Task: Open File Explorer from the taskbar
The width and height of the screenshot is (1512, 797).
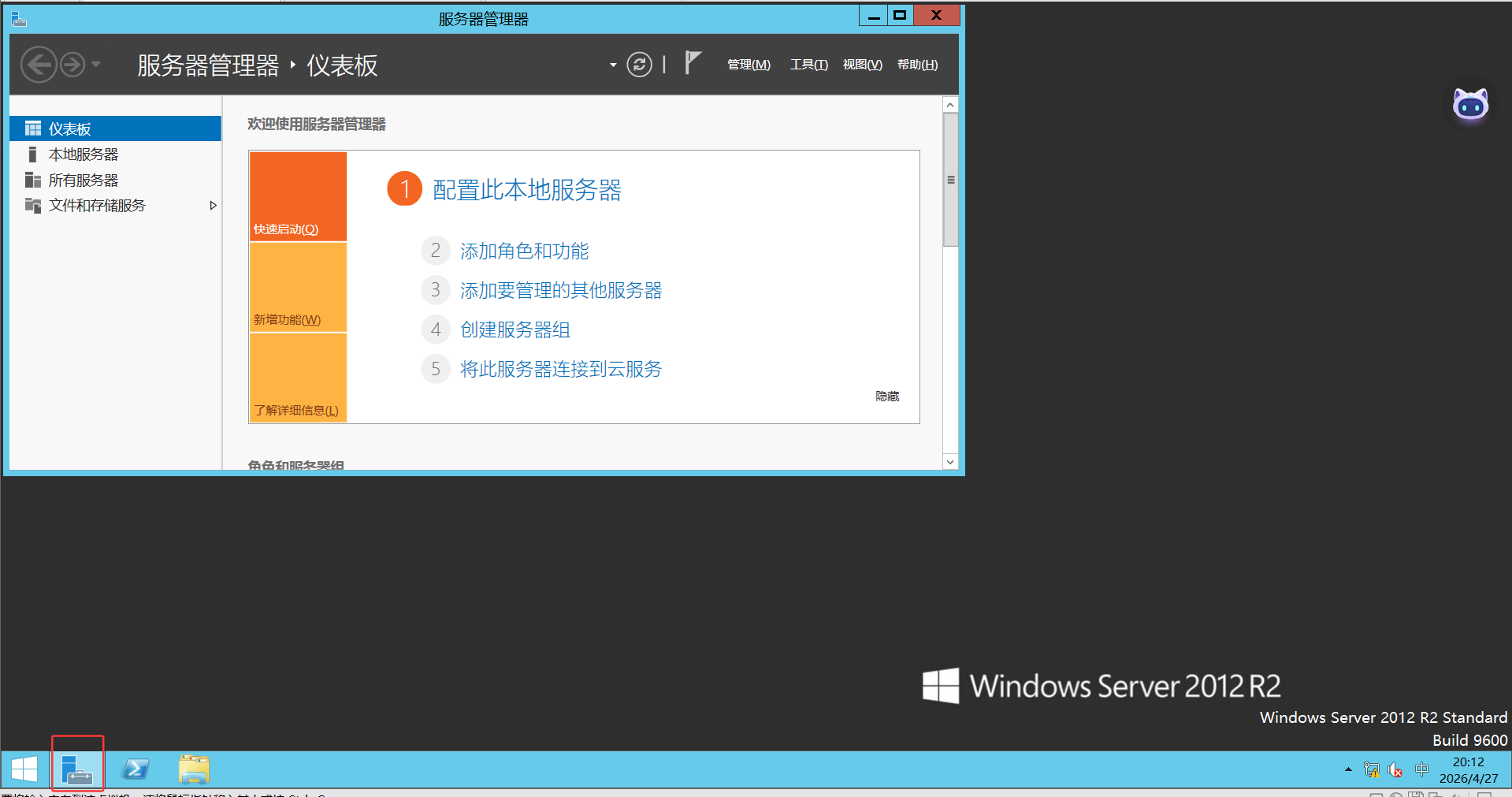Action: click(x=194, y=769)
